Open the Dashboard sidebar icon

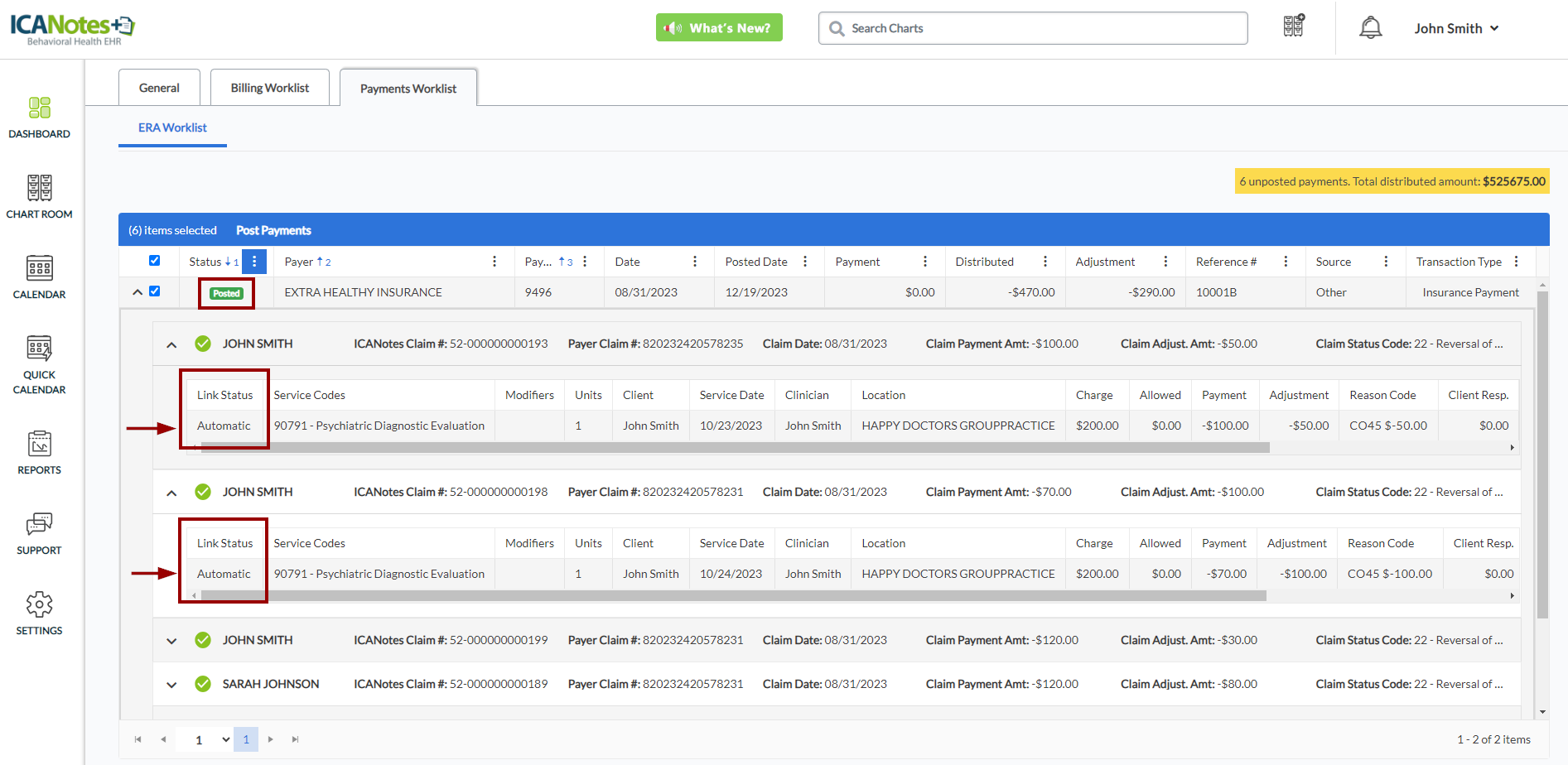pos(39,108)
